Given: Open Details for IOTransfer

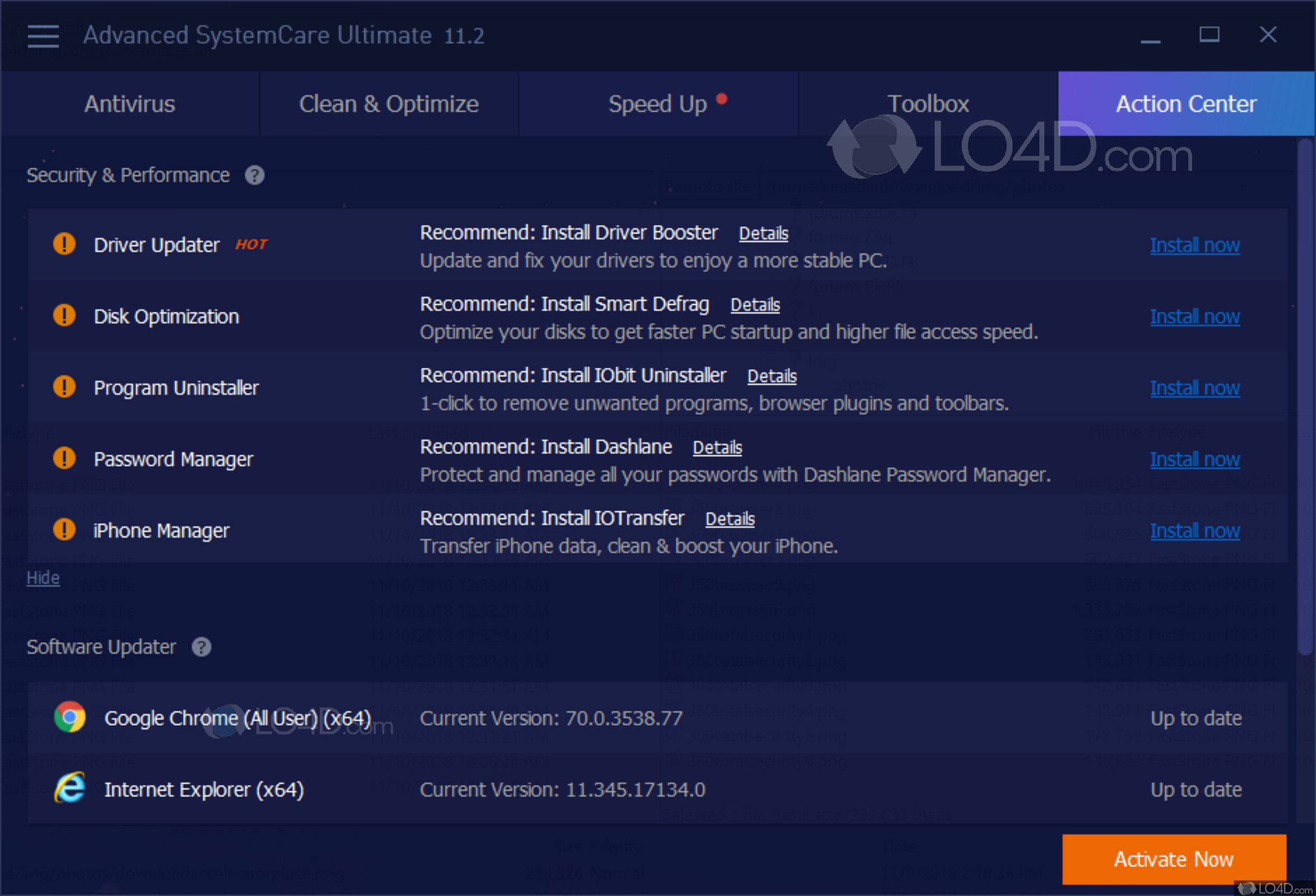Looking at the screenshot, I should click(x=730, y=518).
